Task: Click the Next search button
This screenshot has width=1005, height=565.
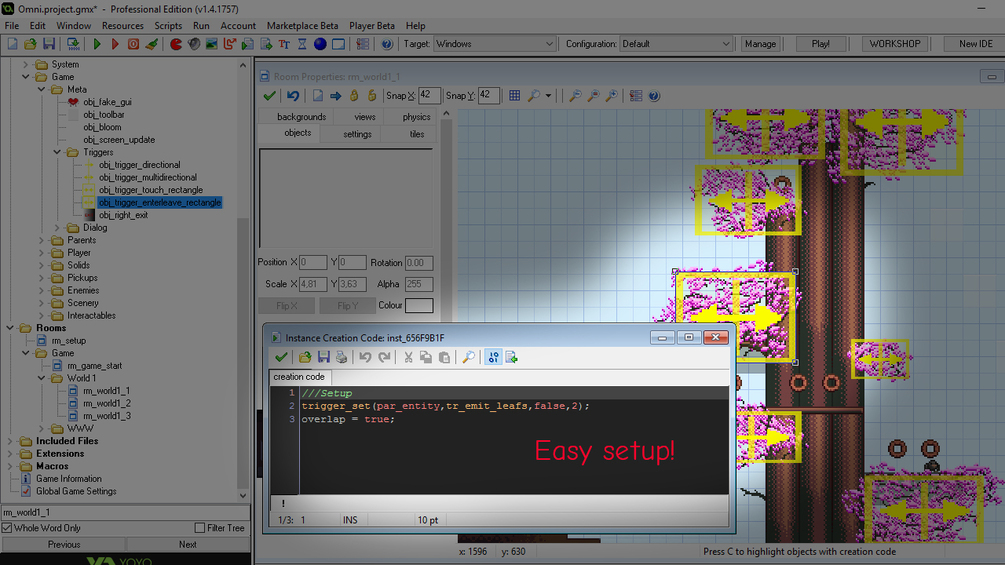Action: (x=187, y=545)
